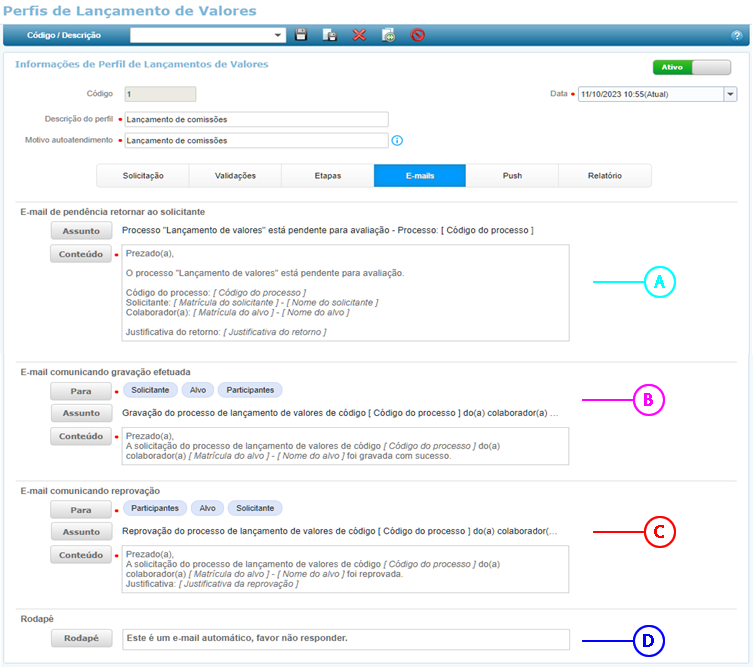Switch to the Solicitação tab
This screenshot has height=667, width=753.
pos(143,175)
